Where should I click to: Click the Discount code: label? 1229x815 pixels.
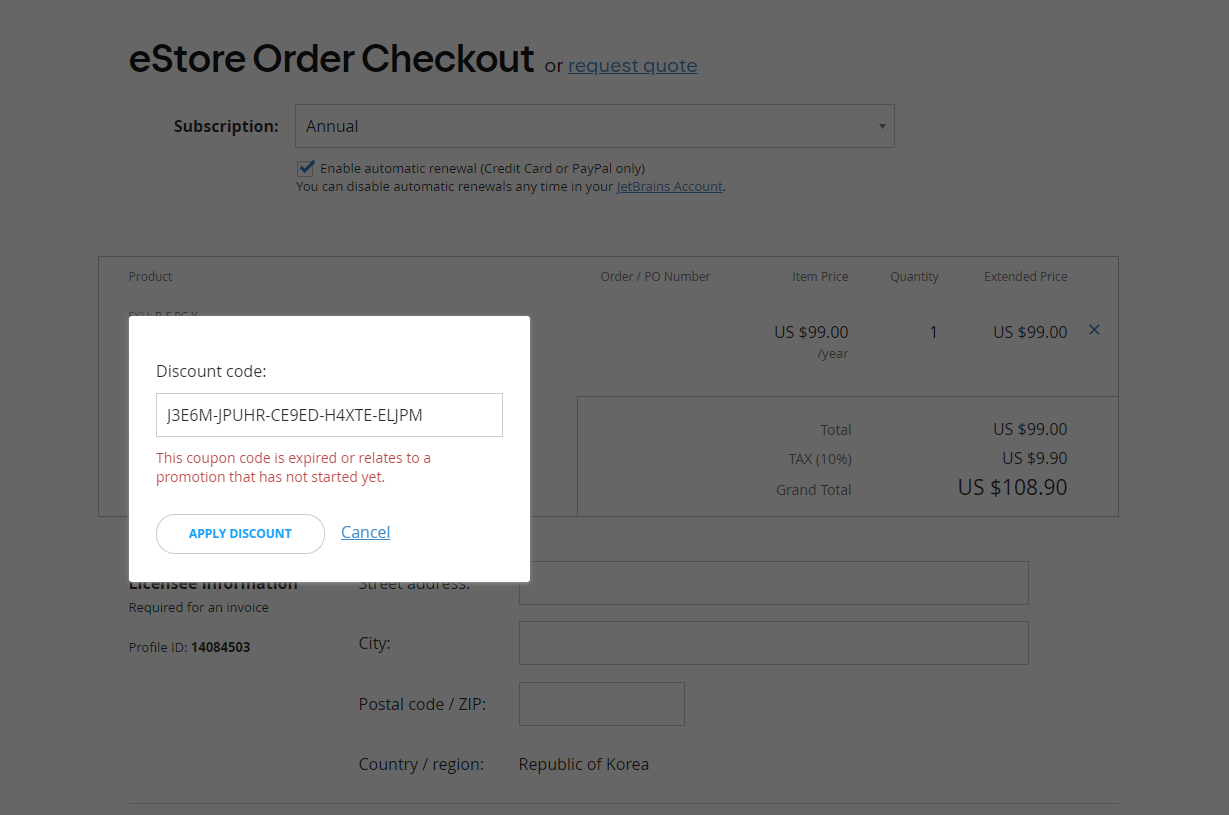[x=212, y=371]
